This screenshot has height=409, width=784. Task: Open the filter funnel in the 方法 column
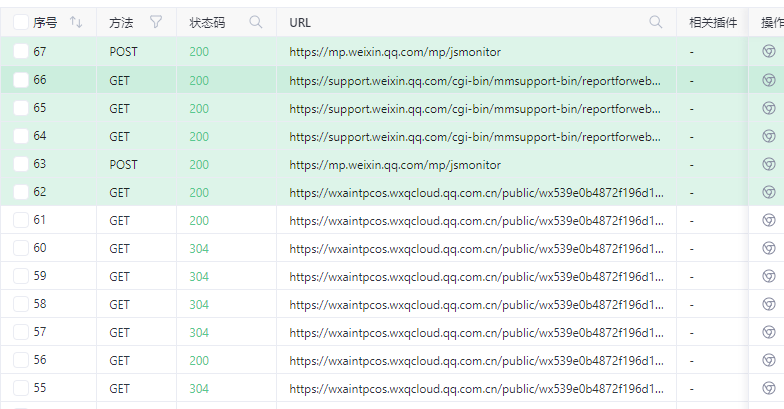pos(155,22)
